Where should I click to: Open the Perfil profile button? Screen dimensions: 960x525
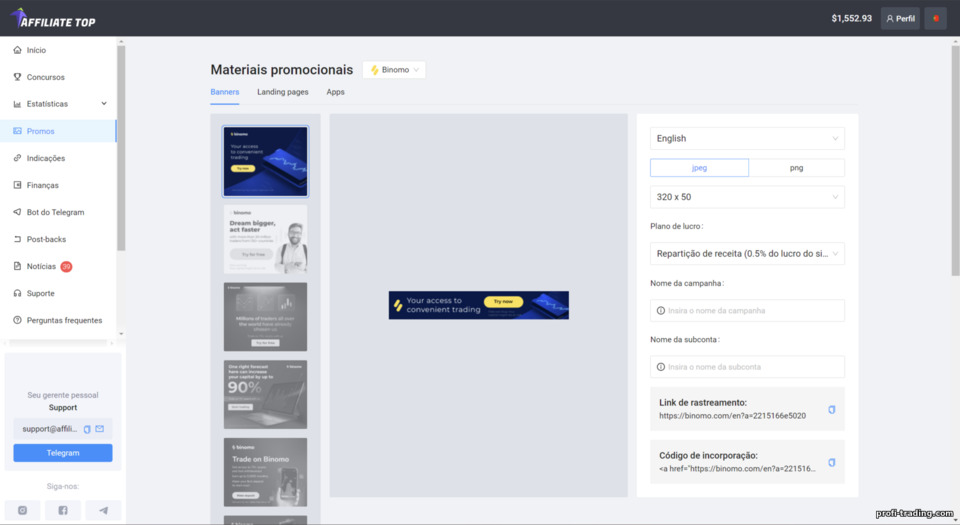(900, 18)
